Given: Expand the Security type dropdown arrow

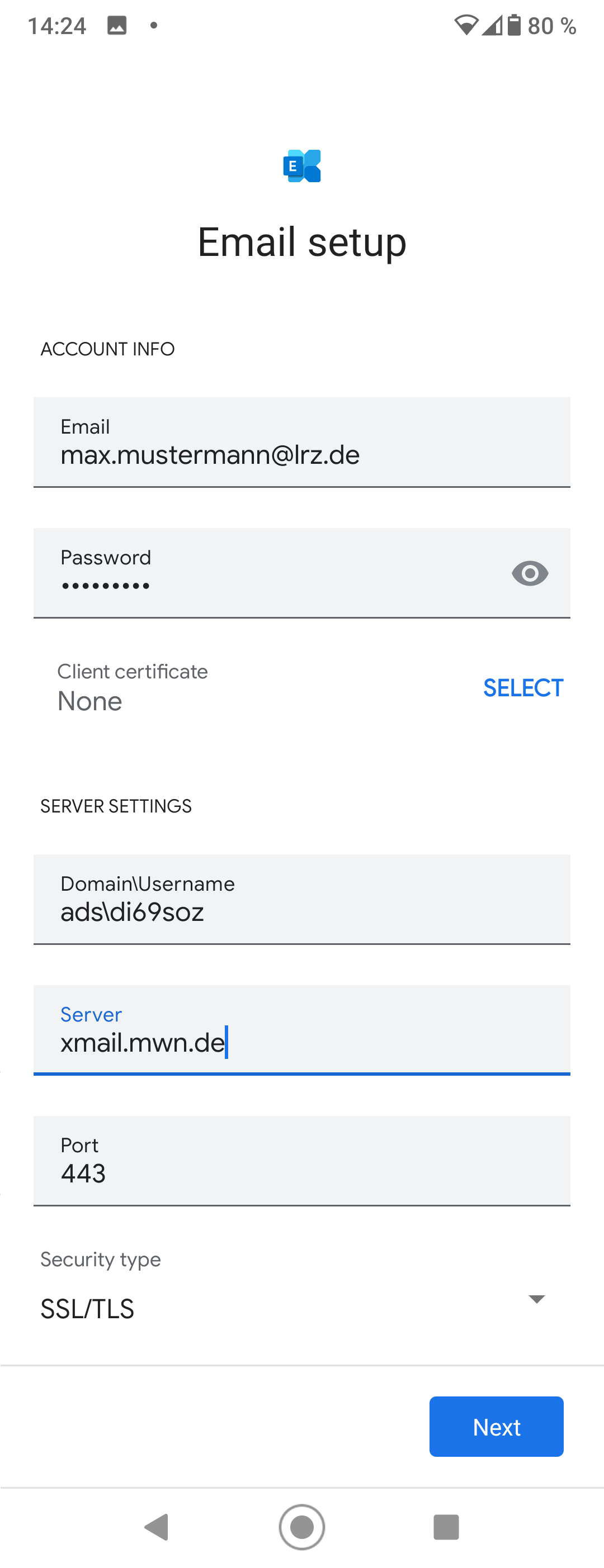Looking at the screenshot, I should point(536,1299).
